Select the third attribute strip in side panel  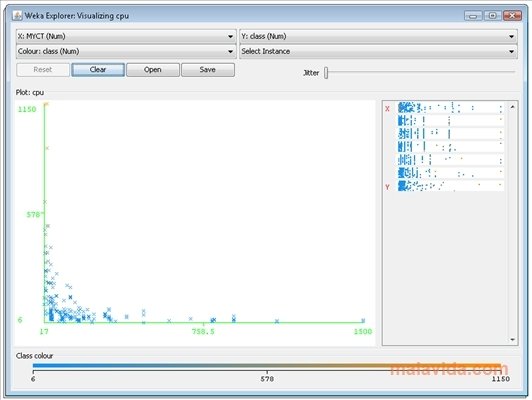[x=451, y=134]
